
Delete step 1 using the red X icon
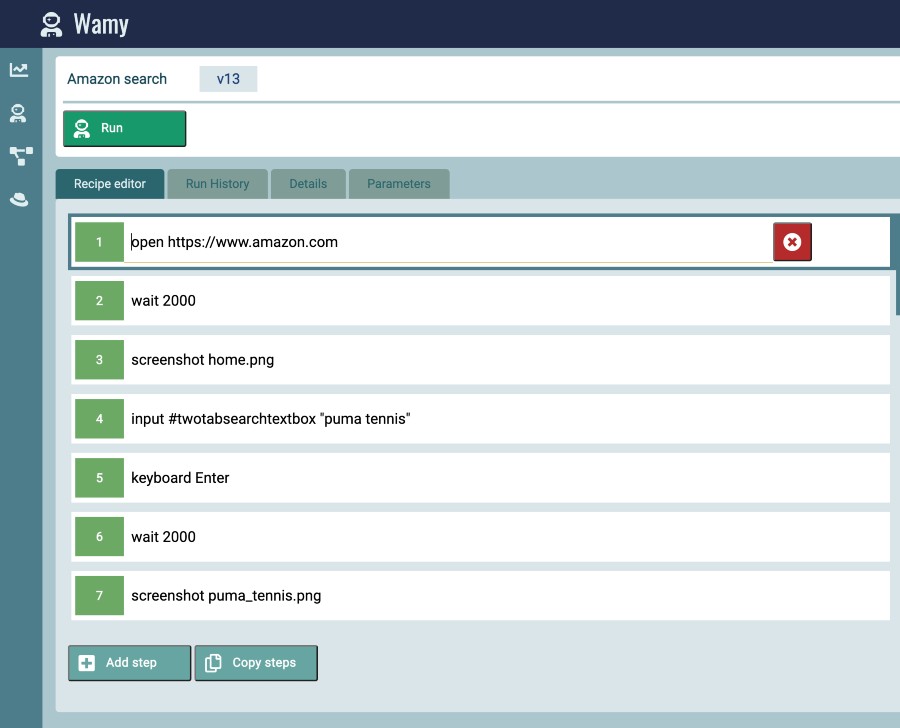click(x=792, y=241)
